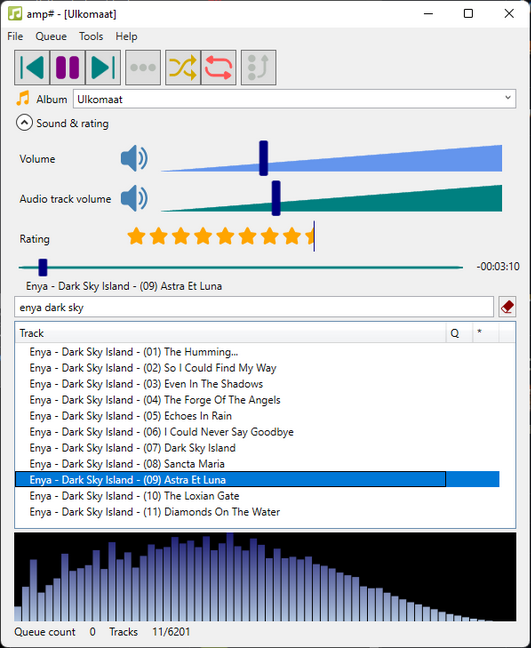Screen dimensions: 531x648
Task: Click on the blue Volume slider
Action: click(x=331, y=158)
